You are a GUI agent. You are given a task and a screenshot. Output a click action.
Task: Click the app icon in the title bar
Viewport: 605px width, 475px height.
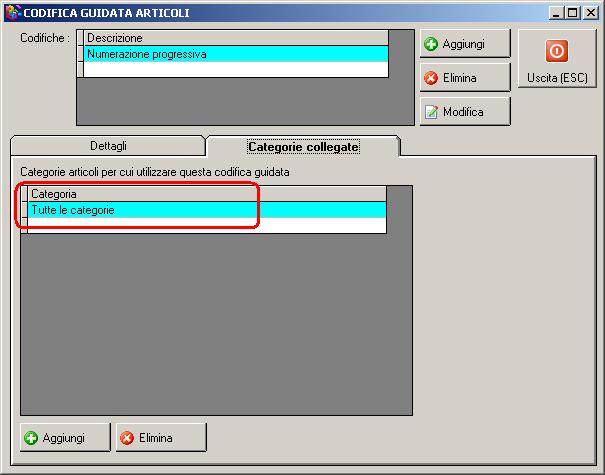13,12
